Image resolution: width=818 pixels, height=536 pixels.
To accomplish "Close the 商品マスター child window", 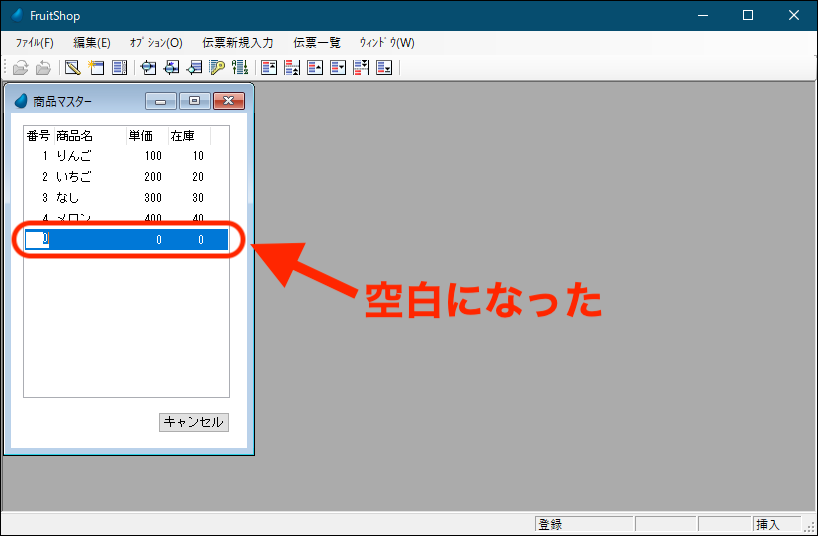I will [229, 101].
